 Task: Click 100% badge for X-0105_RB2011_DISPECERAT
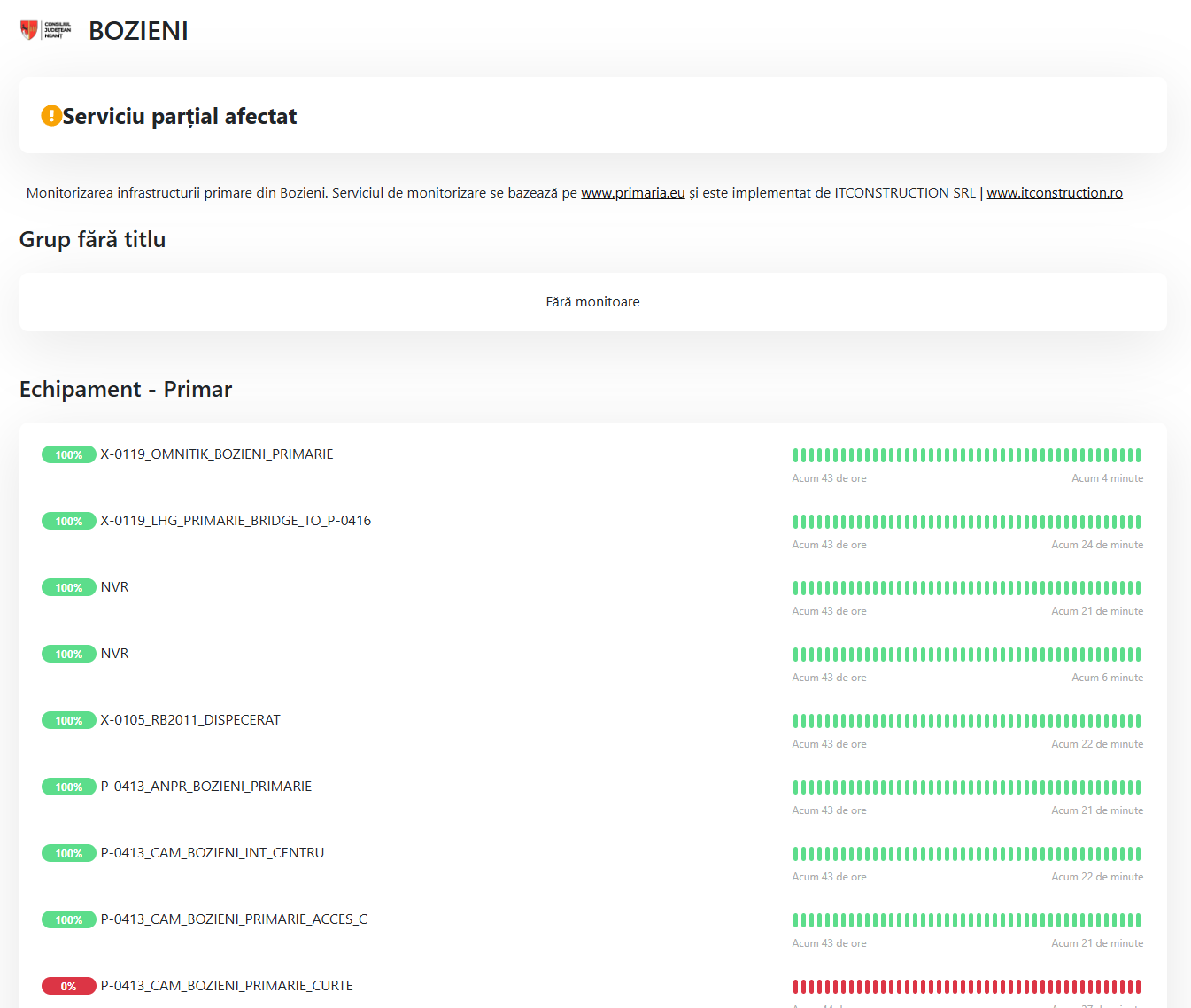68,721
